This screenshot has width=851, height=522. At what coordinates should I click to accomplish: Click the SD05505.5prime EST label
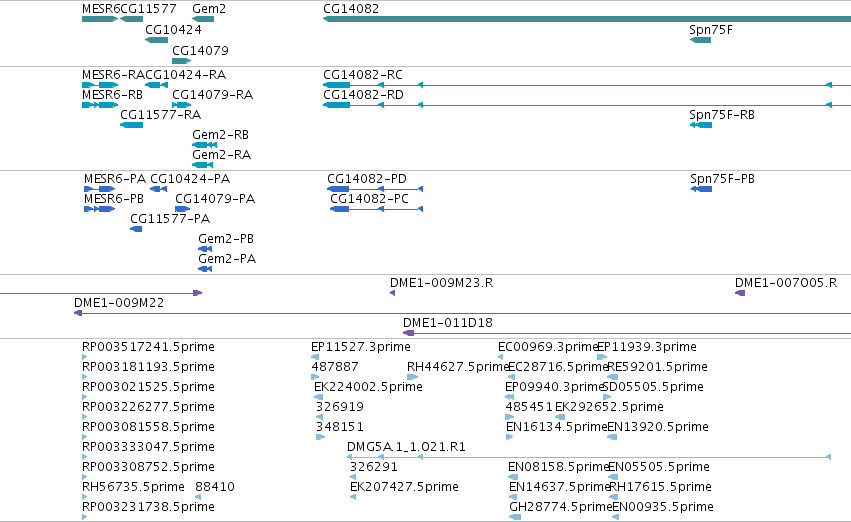tap(653, 387)
